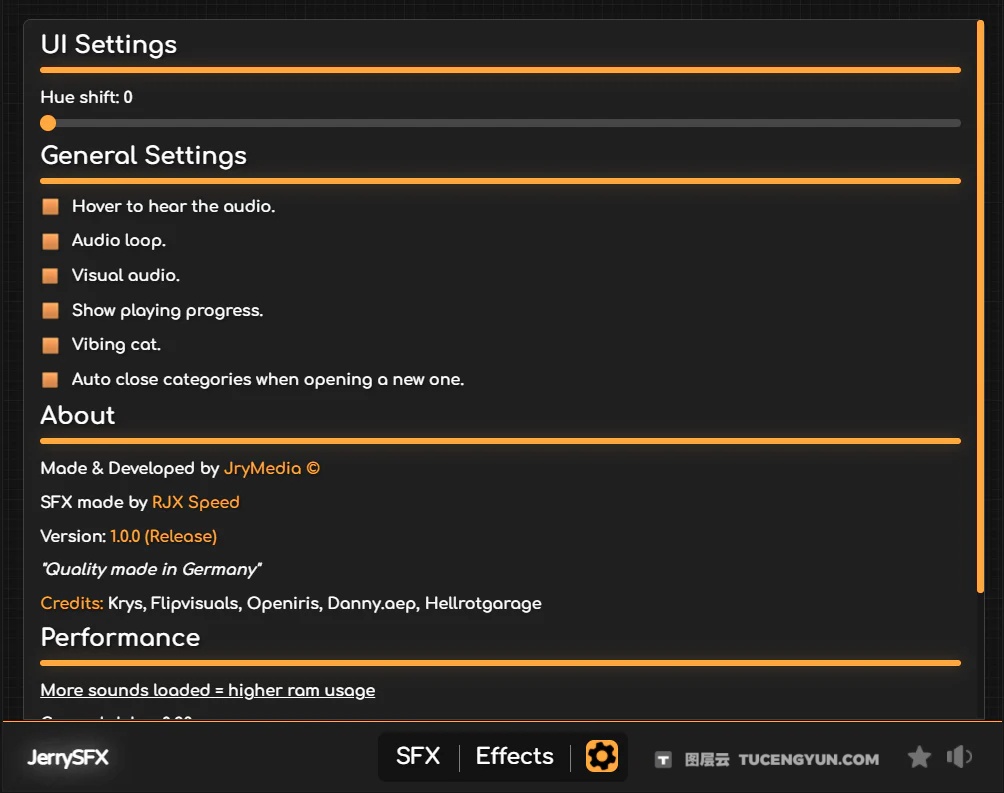The width and height of the screenshot is (1004, 793).
Task: Switch to the SFX tab
Action: (417, 756)
